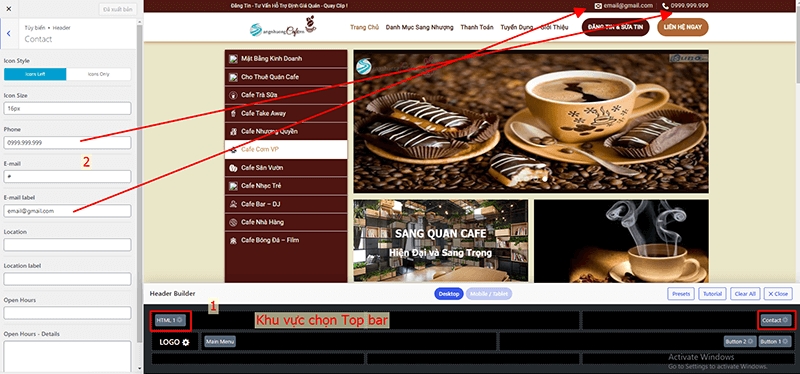Image resolution: width=800 pixels, height=374 pixels.
Task: Go back using the left chevron arrow
Action: 9,34
